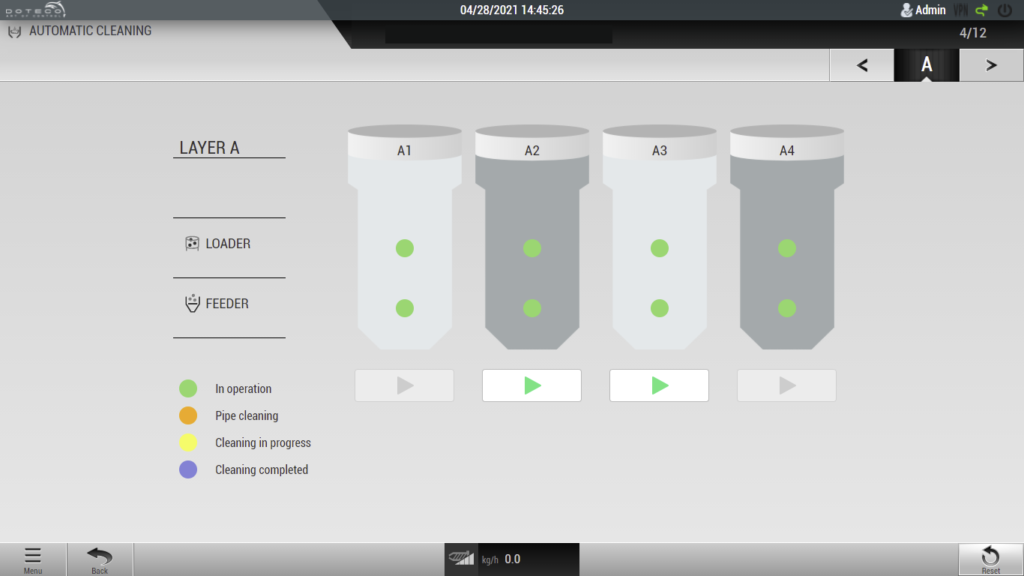Go Back using the arrow icon
1024x576 pixels.
(100, 557)
